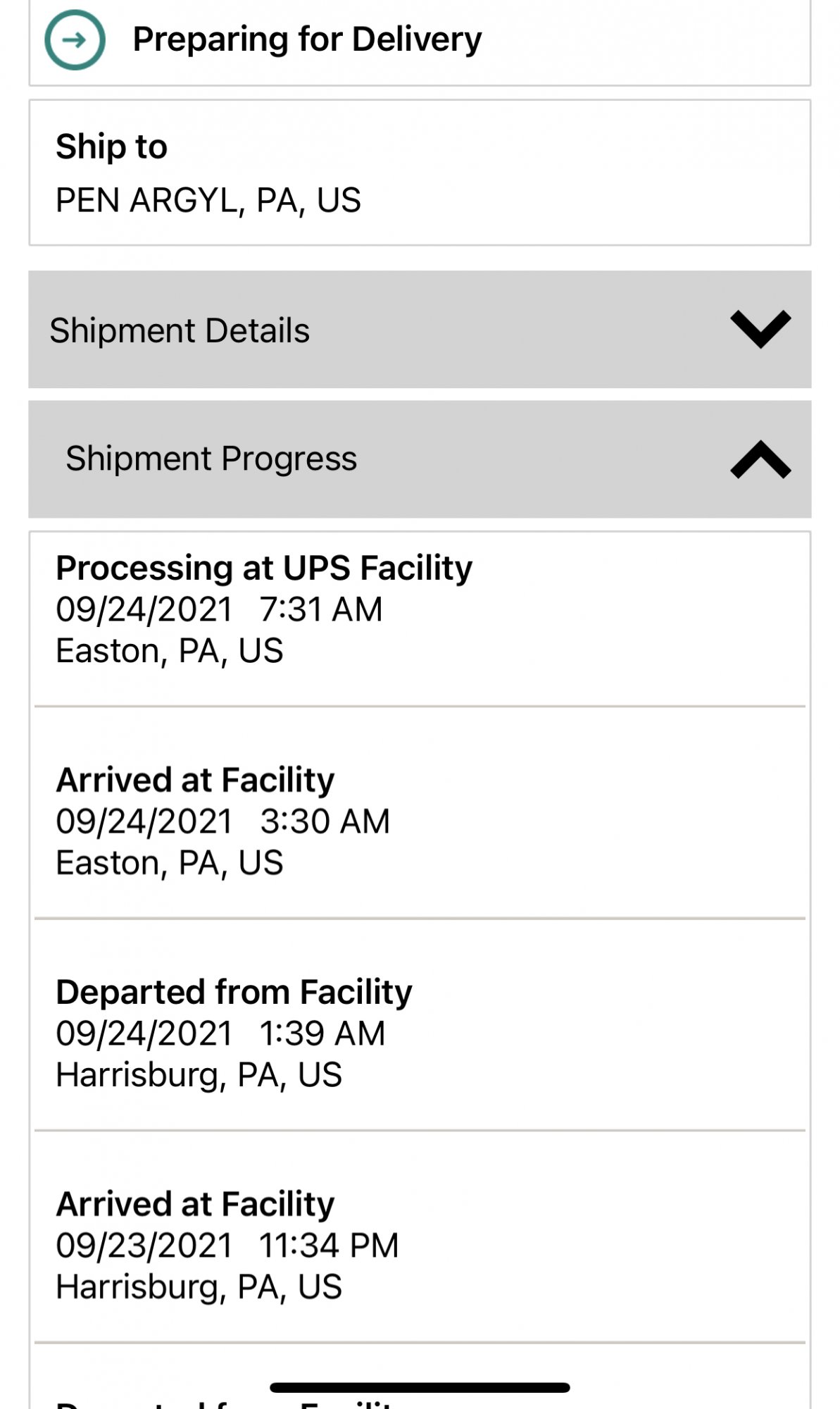Expand the Shipment Details chevron
Image resolution: width=840 pixels, height=1409 pixels.
pyautogui.click(x=760, y=329)
